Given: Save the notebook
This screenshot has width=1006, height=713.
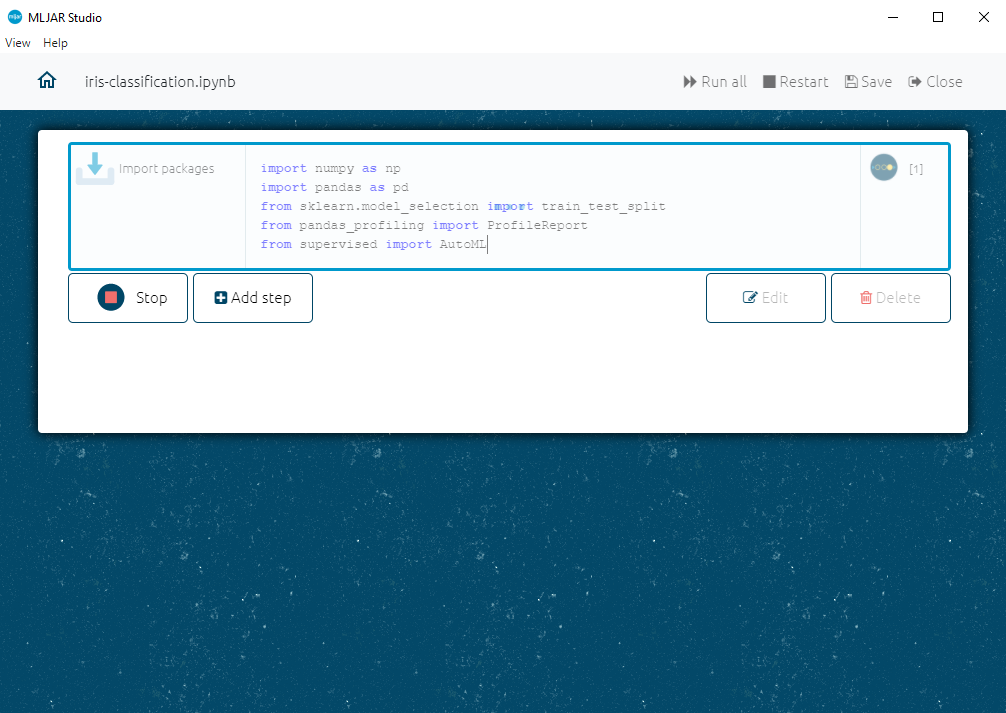Looking at the screenshot, I should (868, 82).
